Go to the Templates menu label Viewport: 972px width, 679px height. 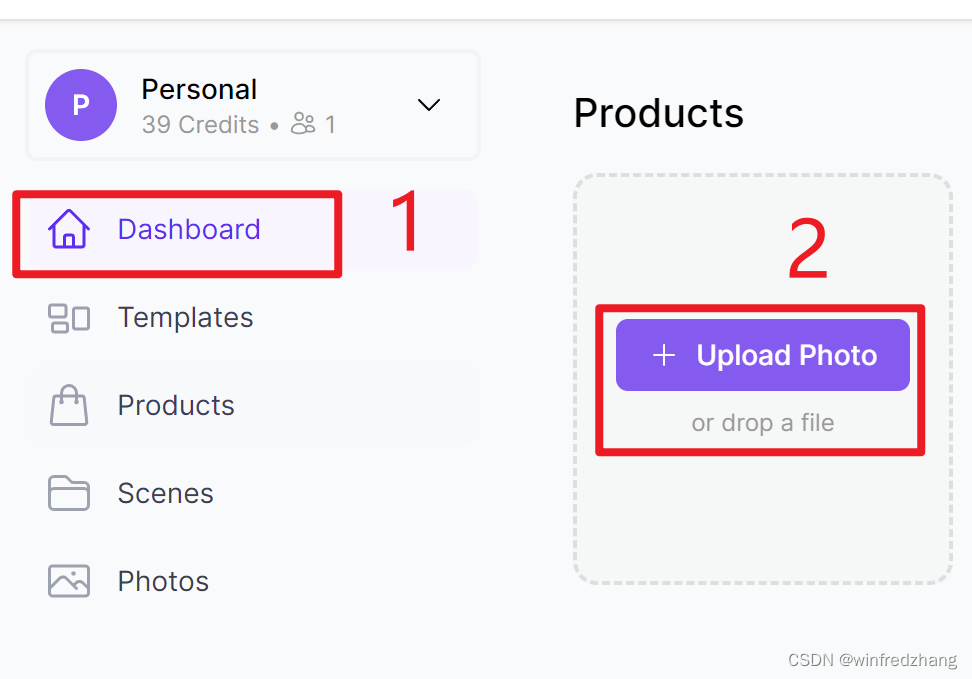185,317
